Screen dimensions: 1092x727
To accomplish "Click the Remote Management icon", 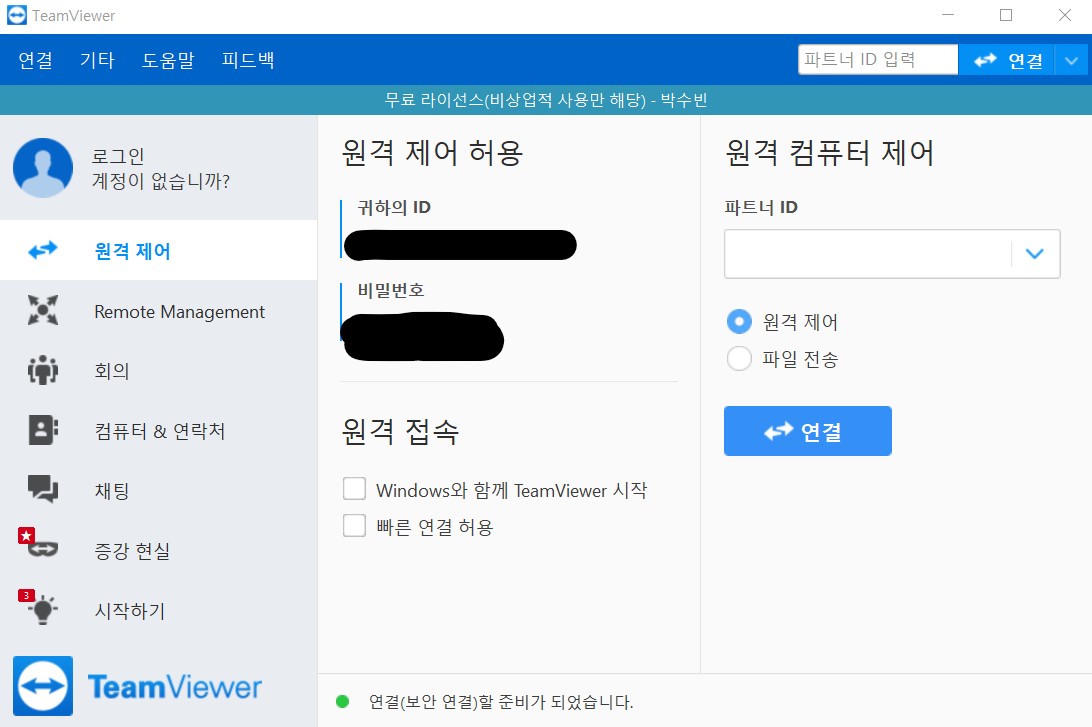I will 43,311.
